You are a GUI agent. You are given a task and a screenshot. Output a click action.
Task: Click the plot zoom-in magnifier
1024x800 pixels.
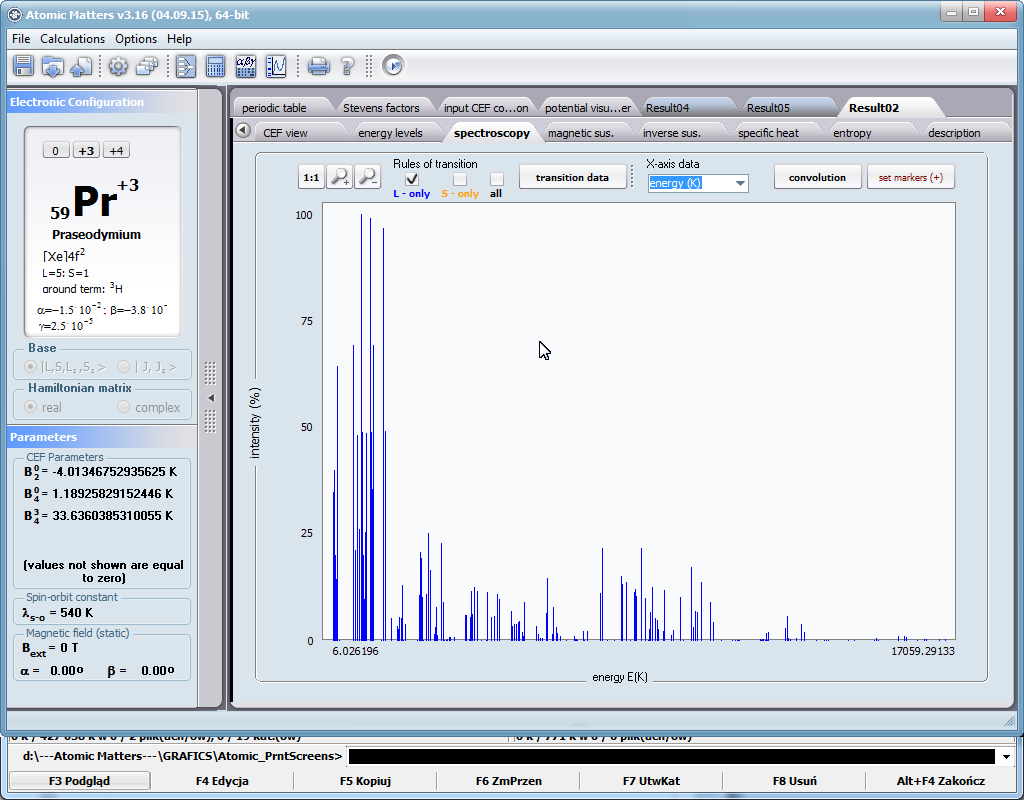tap(338, 176)
